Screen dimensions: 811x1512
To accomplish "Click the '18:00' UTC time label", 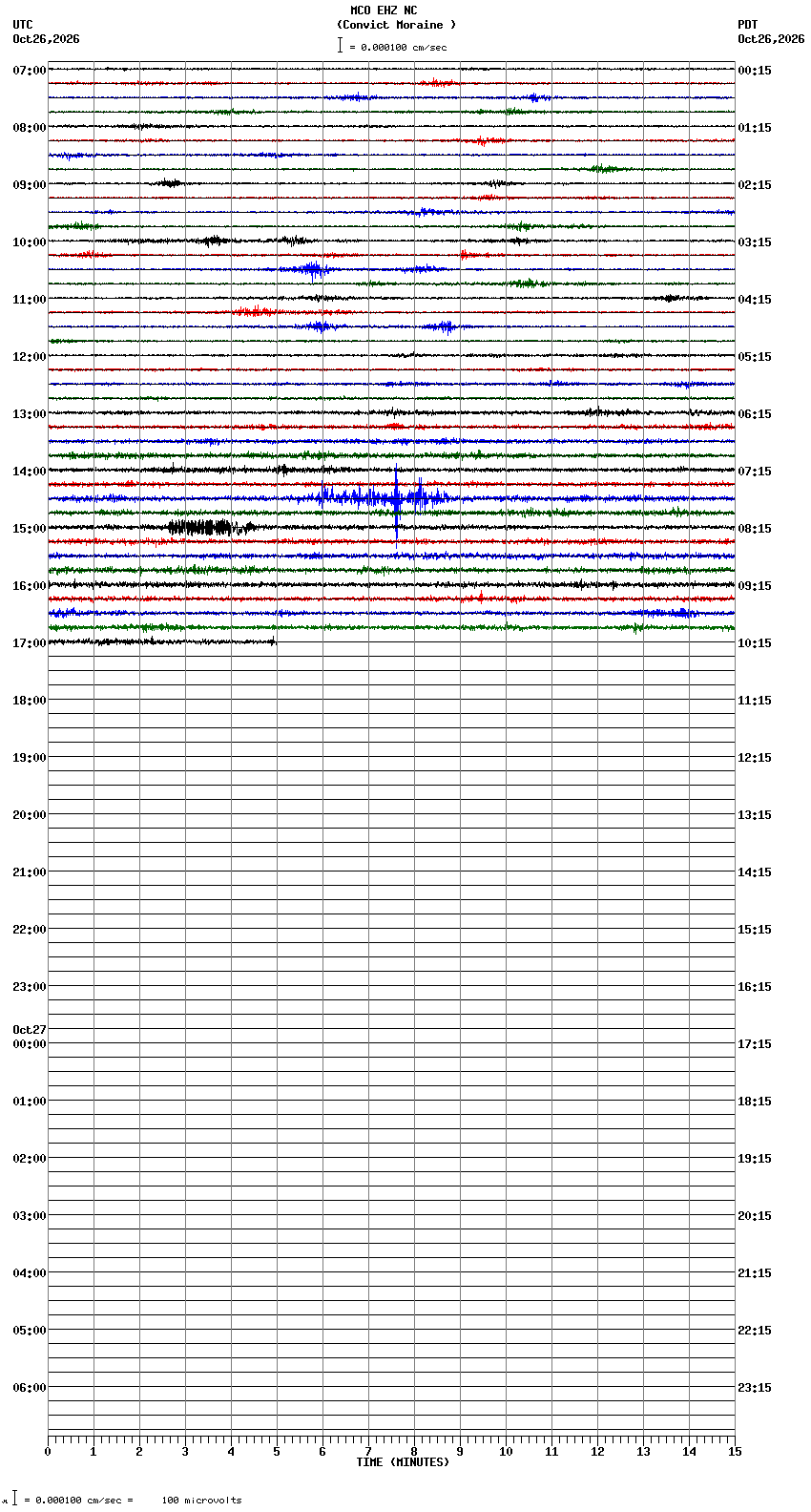I will point(30,701).
